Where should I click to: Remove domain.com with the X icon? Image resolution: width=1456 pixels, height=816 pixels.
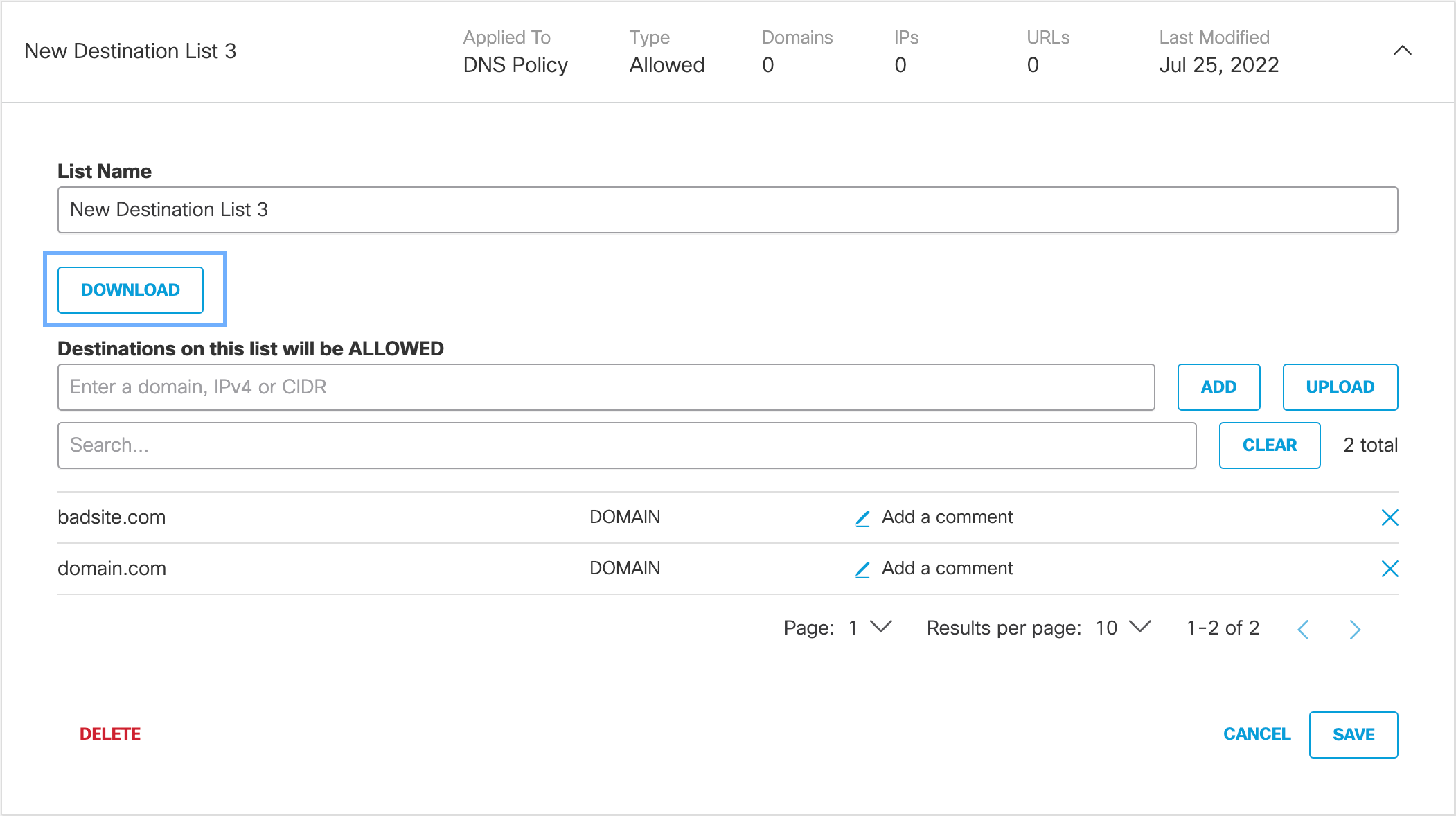[x=1390, y=569]
